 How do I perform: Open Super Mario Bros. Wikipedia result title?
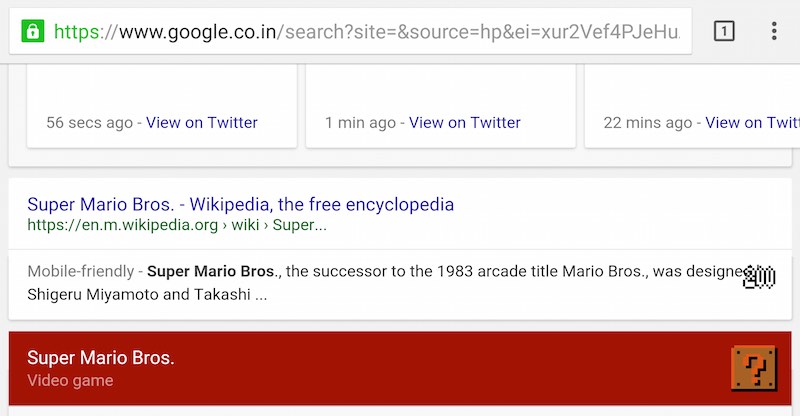(240, 204)
